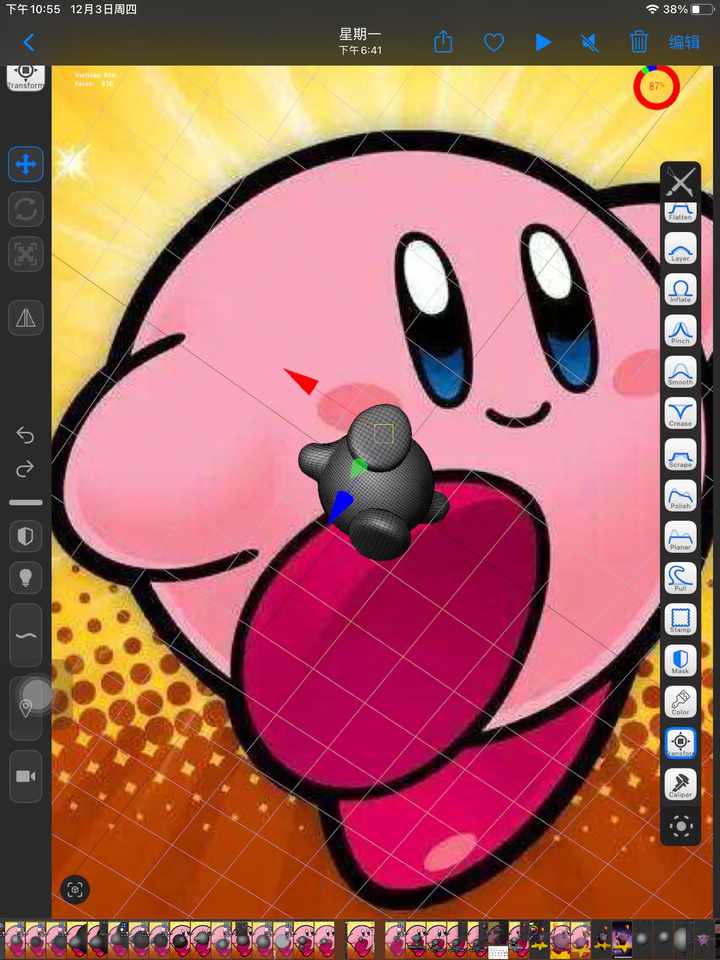The height and width of the screenshot is (960, 720).
Task: Tap the 编辑 edit button
Action: (684, 42)
